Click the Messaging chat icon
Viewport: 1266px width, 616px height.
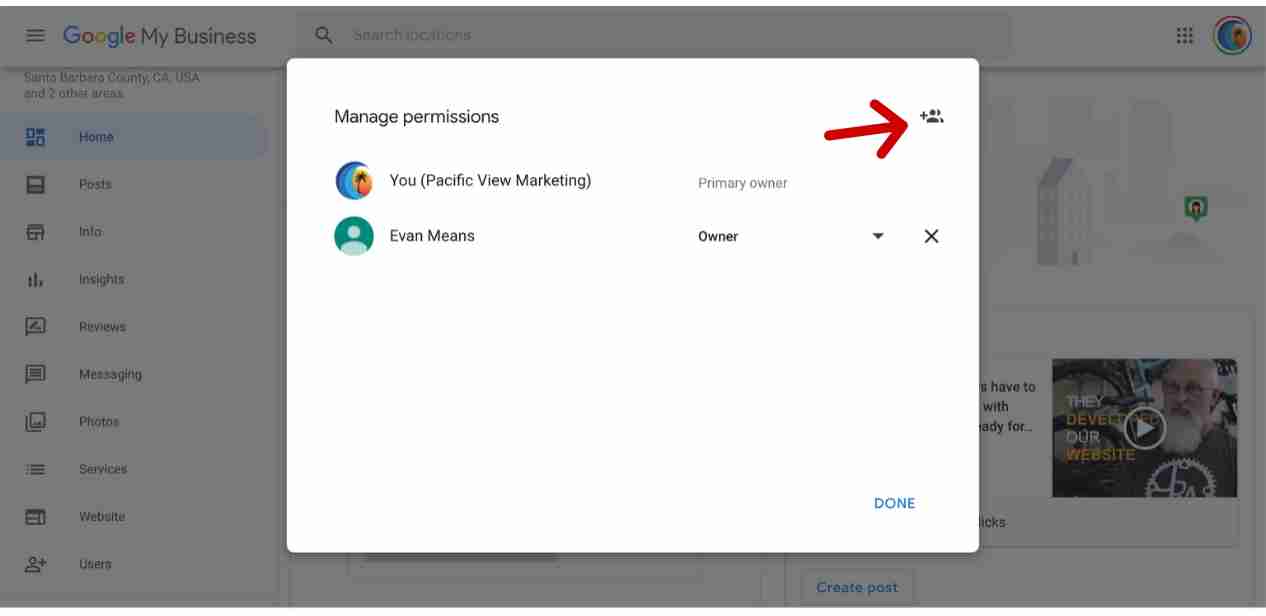click(36, 375)
